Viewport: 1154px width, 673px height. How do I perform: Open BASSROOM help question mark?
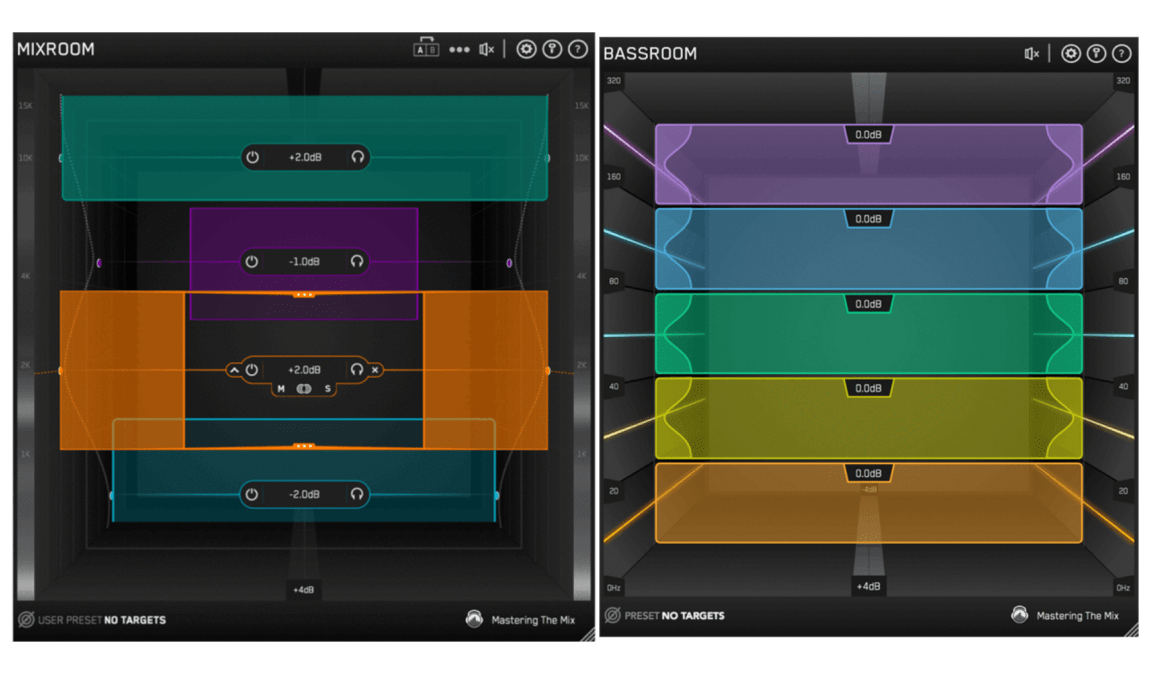pyautogui.click(x=1122, y=53)
